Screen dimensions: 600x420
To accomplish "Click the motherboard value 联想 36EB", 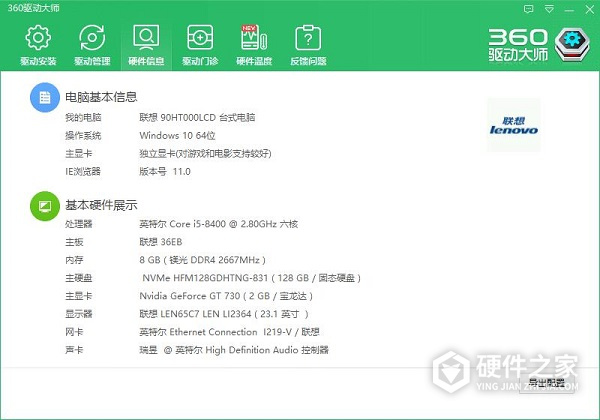I will [161, 242].
